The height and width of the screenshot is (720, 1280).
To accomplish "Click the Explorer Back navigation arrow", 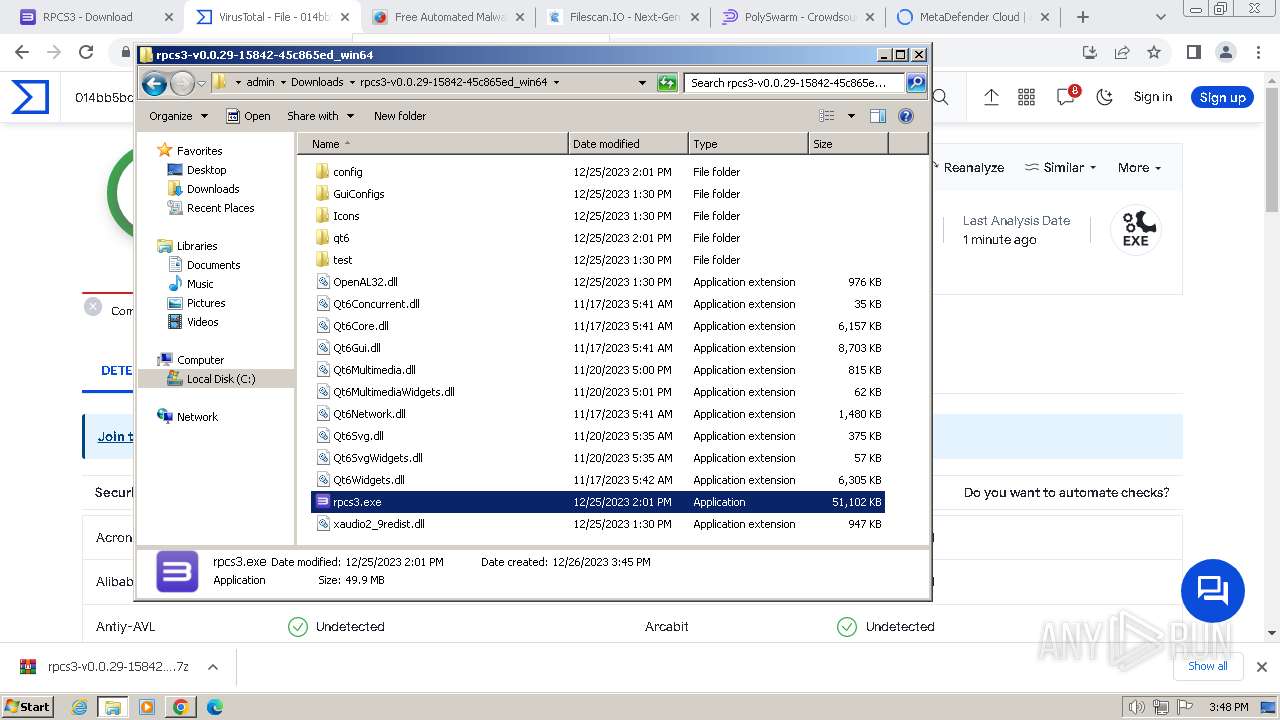I will [154, 83].
